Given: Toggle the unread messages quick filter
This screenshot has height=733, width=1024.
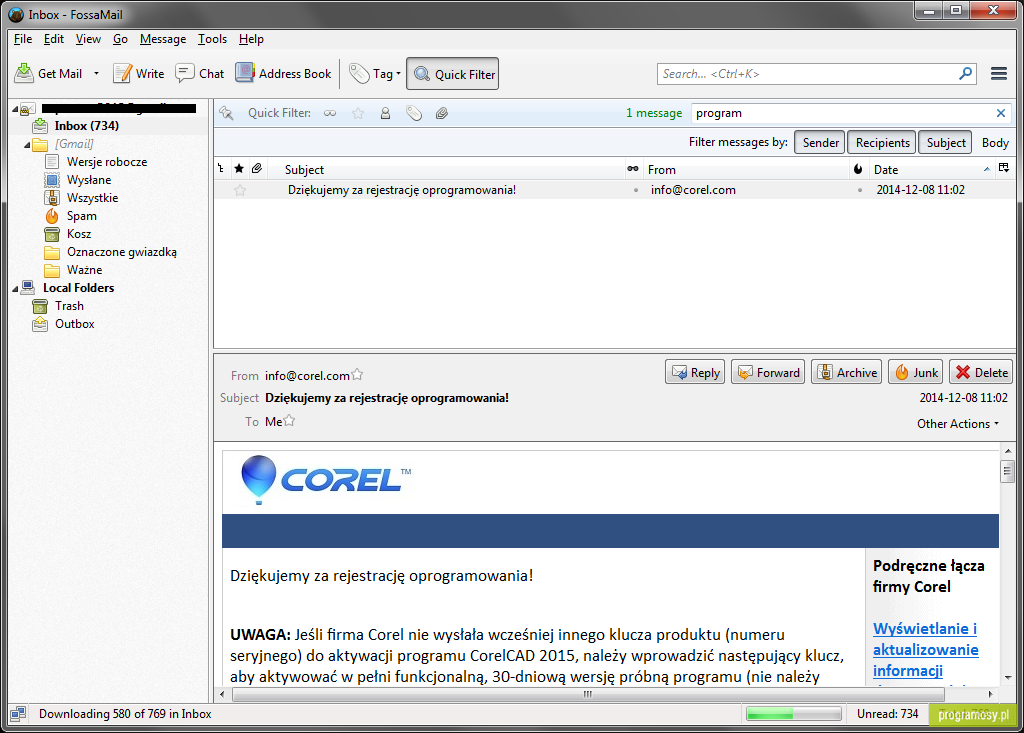Looking at the screenshot, I should pyautogui.click(x=330, y=113).
